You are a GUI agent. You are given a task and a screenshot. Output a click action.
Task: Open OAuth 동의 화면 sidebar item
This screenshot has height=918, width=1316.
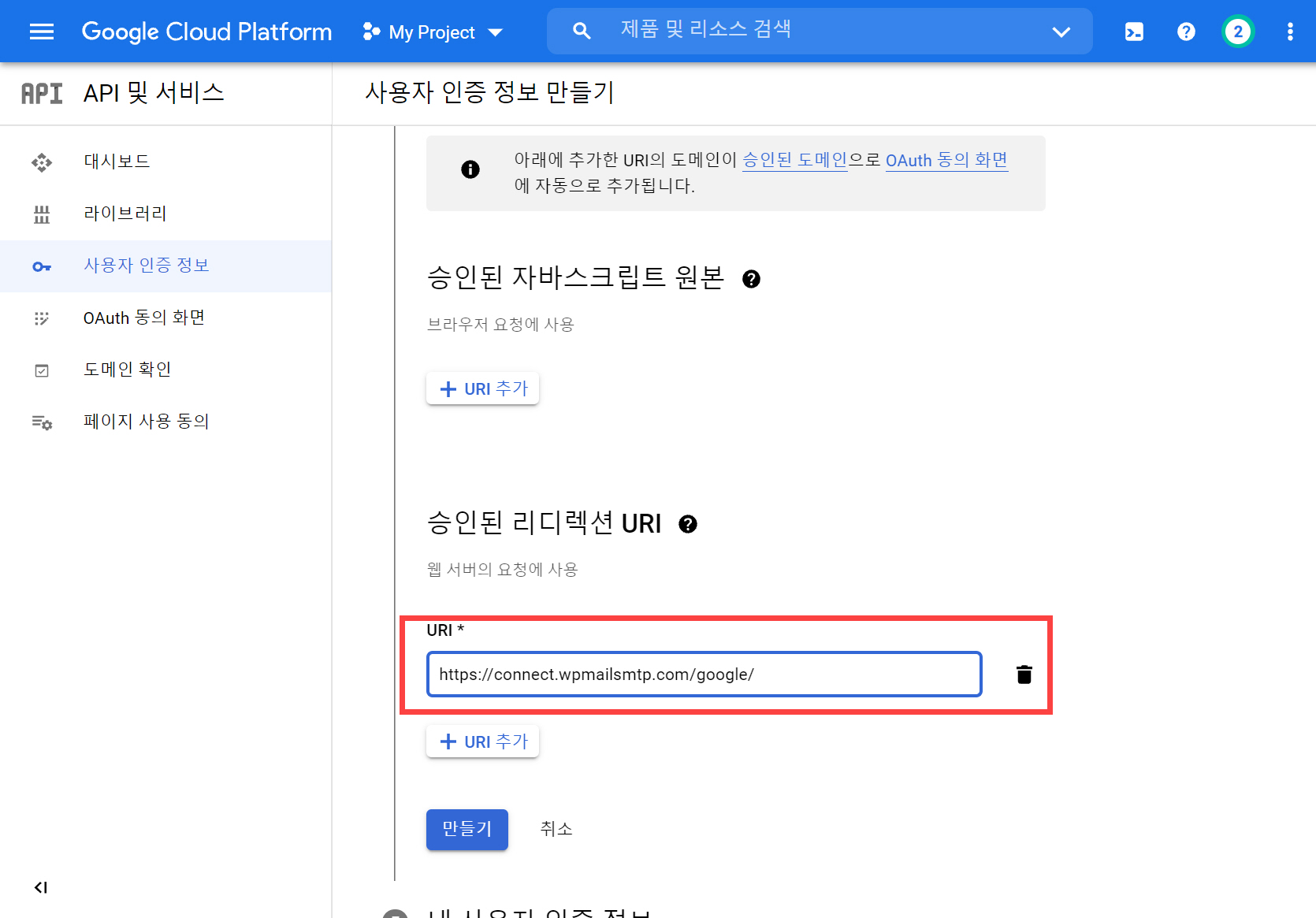(x=165, y=318)
